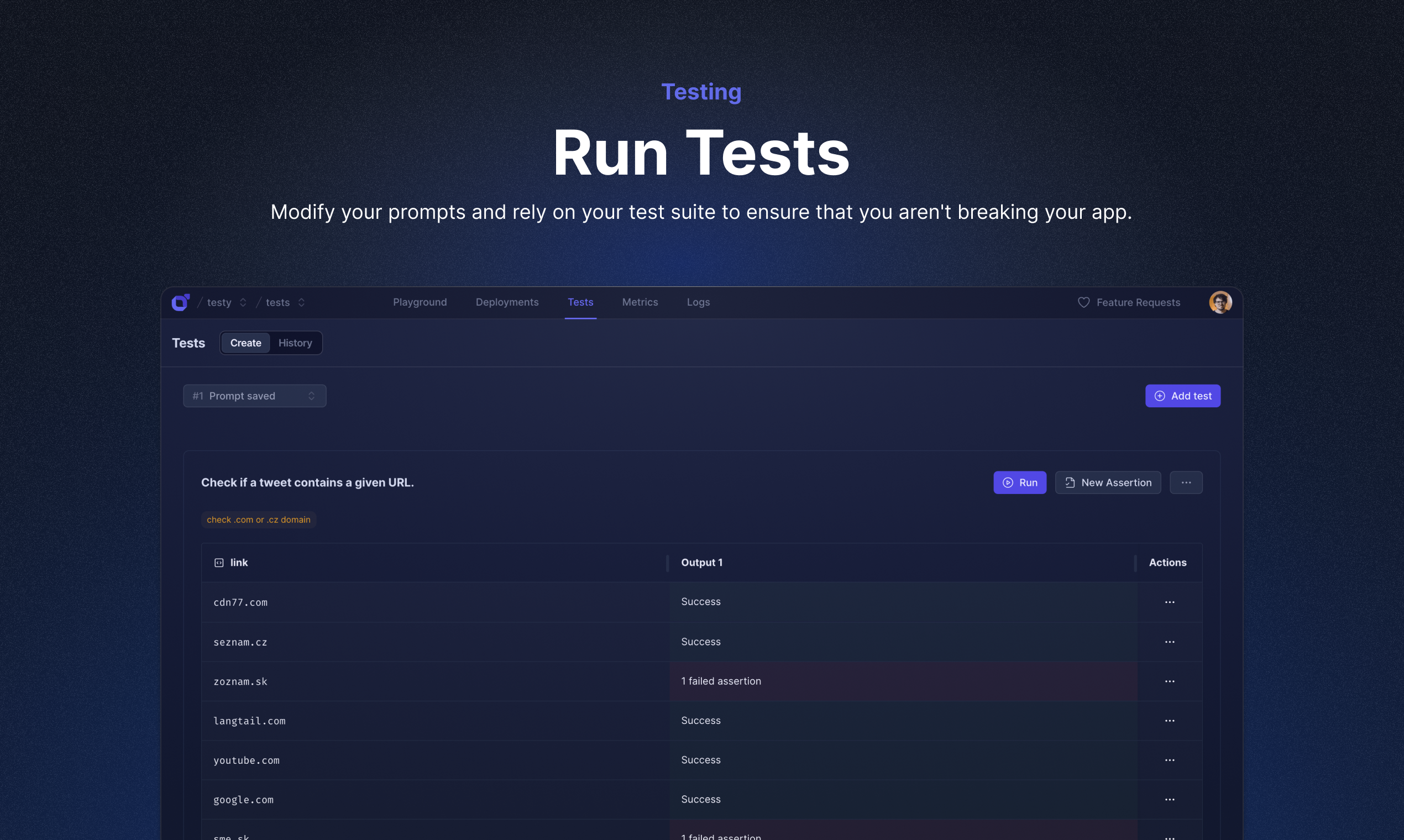Open actions menu for zoznam.sk row
The image size is (1404, 840).
click(1169, 681)
